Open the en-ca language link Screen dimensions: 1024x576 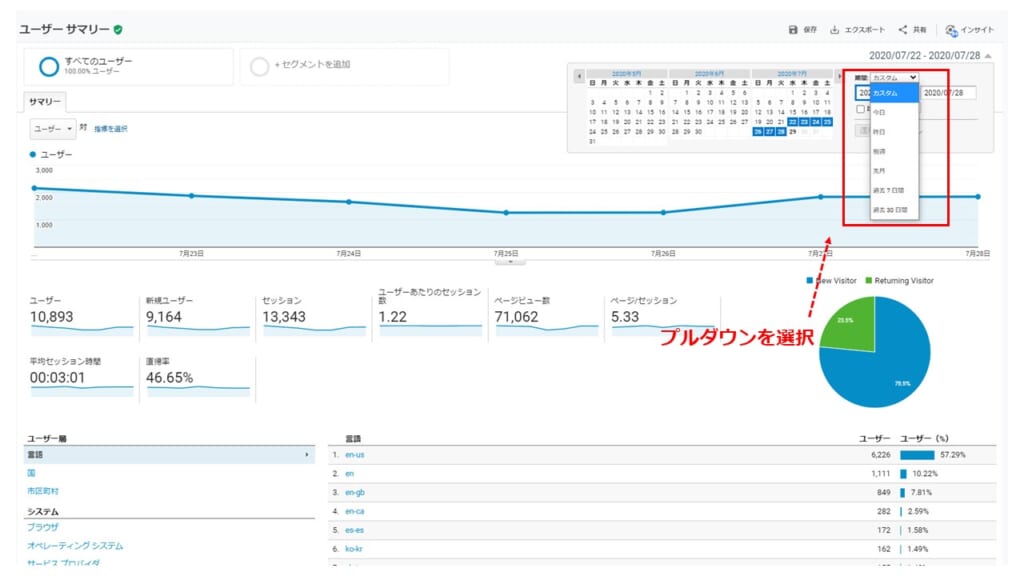pos(355,511)
